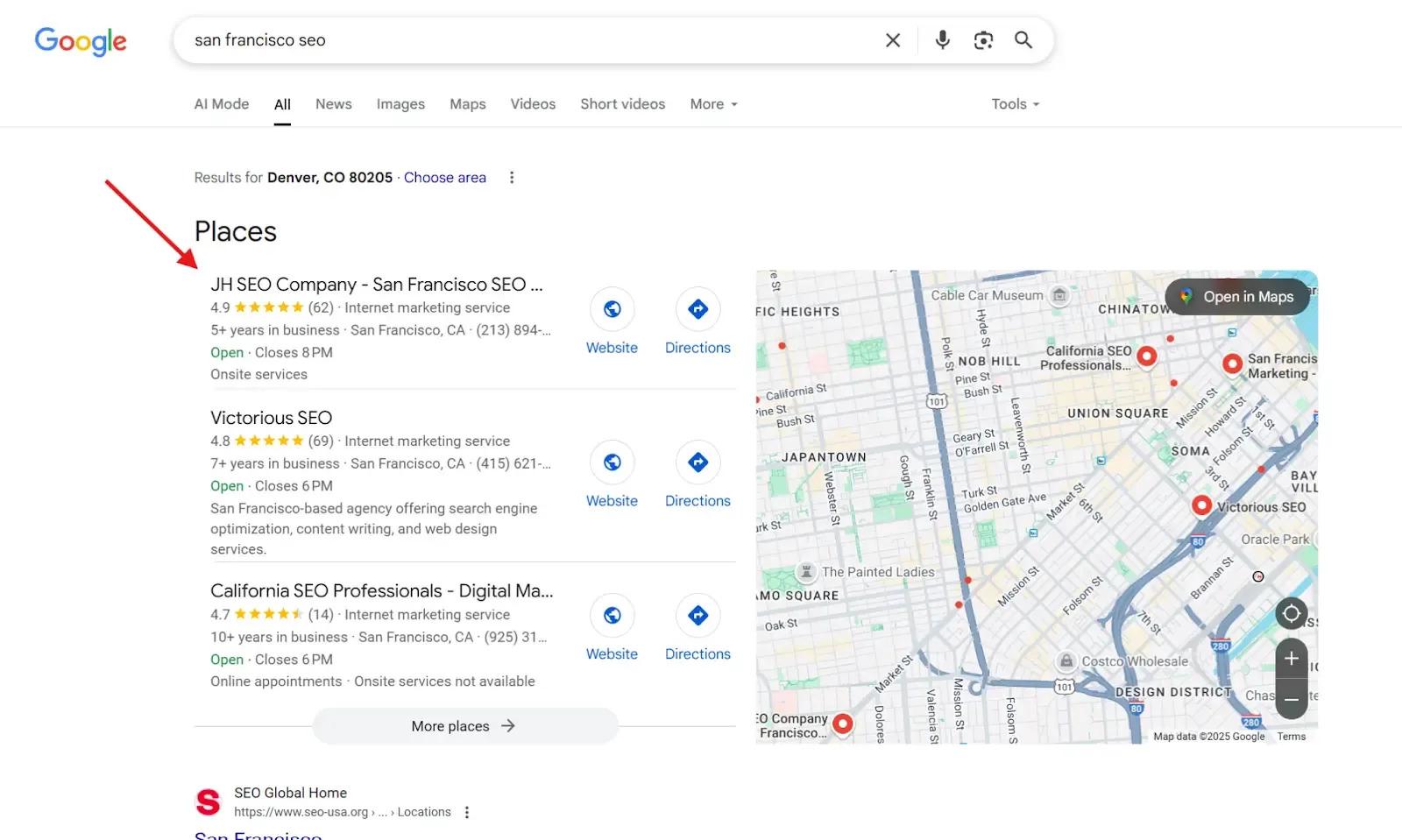Viewport: 1402px width, 840px height.
Task: Open Google Lens image search icon
Action: click(983, 40)
